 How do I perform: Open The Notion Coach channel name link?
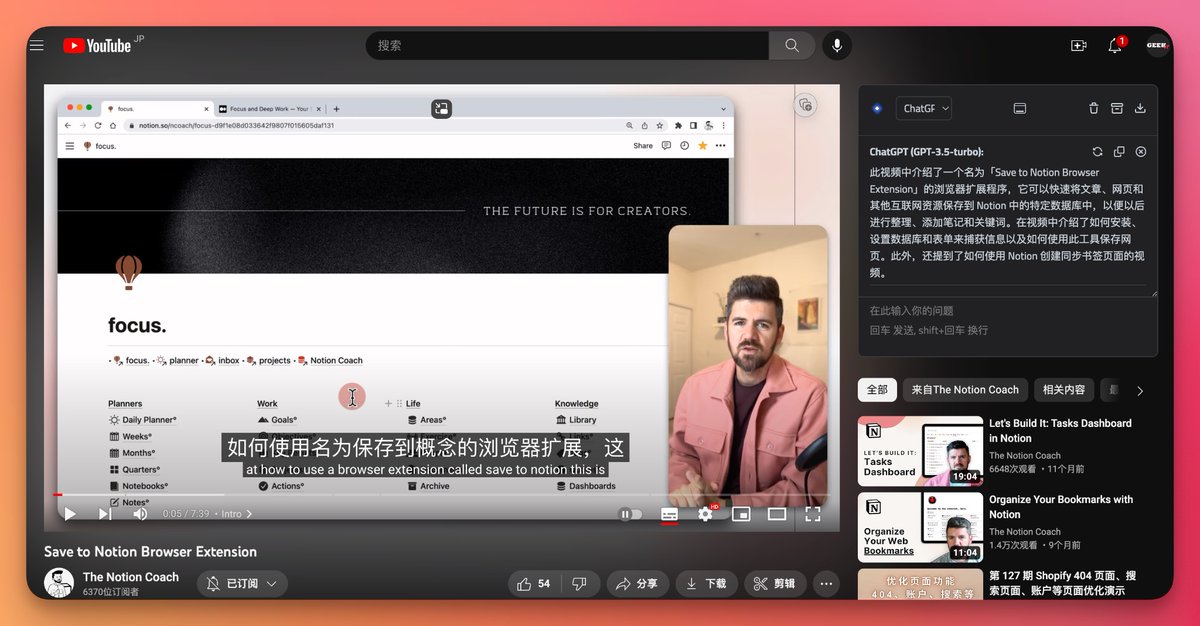[x=131, y=577]
